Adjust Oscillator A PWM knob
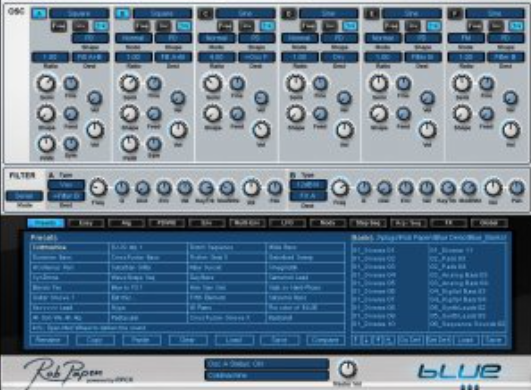The width and height of the screenshot is (531, 390). [x=46, y=144]
